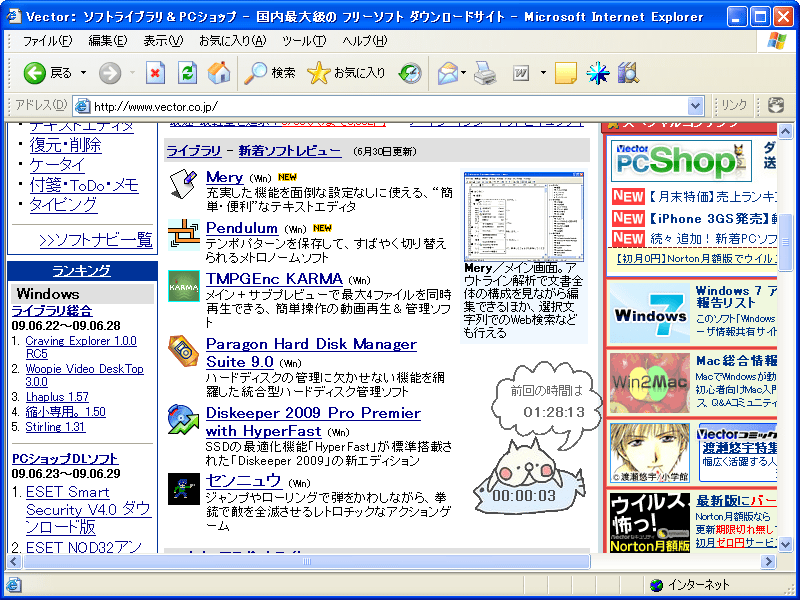This screenshot has height=600, width=800.
Task: Open the Mail button dropdown arrow
Action: [463, 73]
